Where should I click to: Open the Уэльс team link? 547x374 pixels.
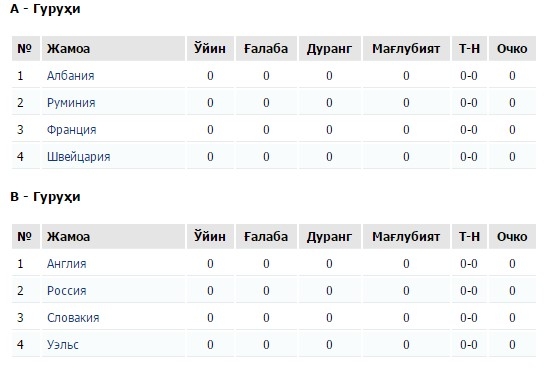pyautogui.click(x=63, y=345)
